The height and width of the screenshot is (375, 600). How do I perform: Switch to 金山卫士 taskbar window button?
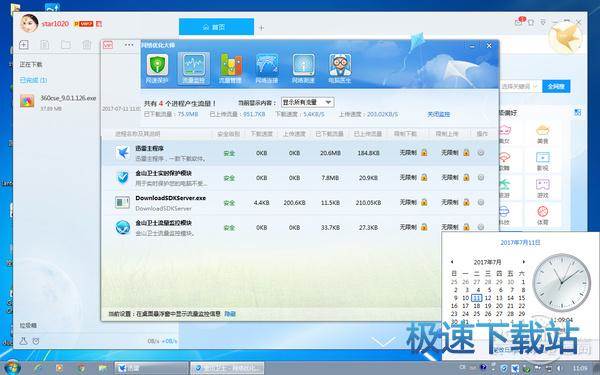tap(227, 368)
